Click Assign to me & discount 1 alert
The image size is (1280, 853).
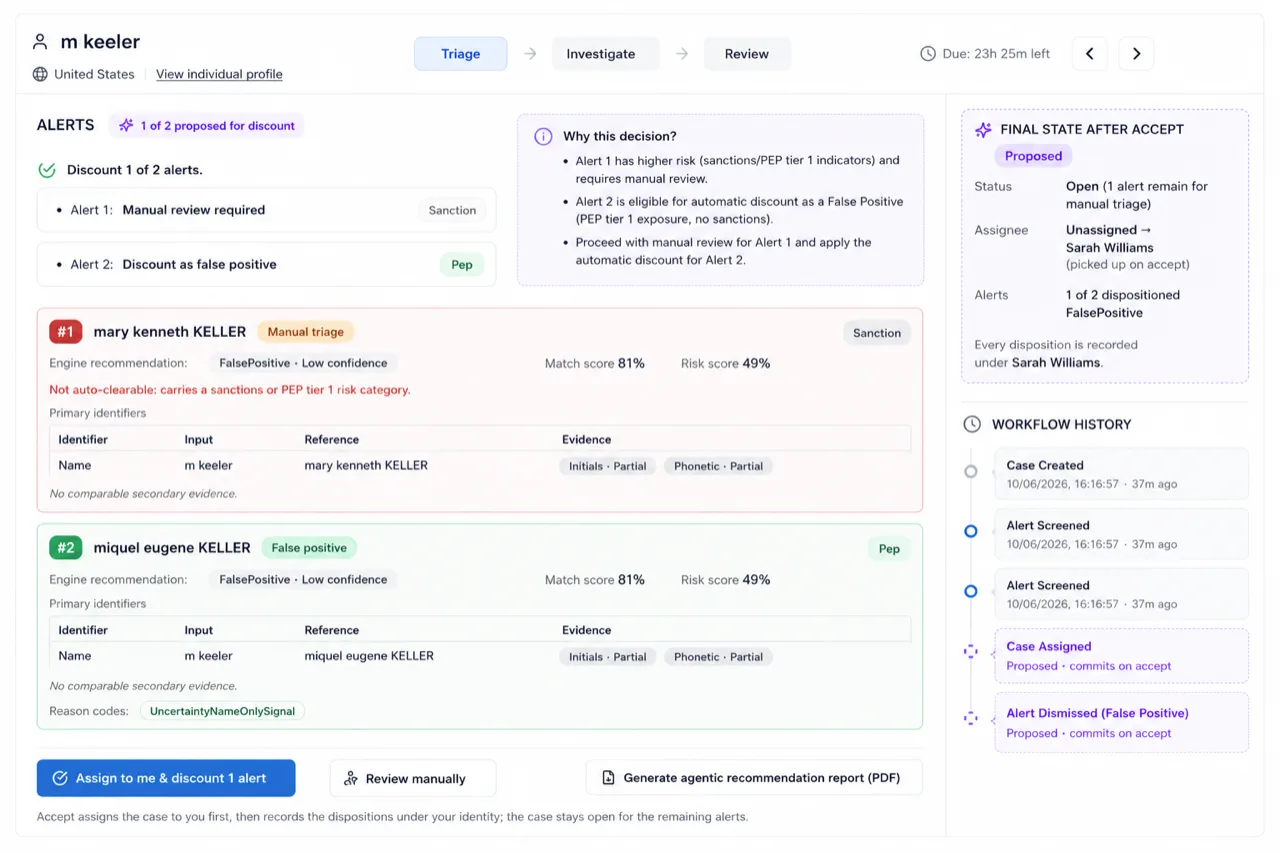click(x=166, y=778)
